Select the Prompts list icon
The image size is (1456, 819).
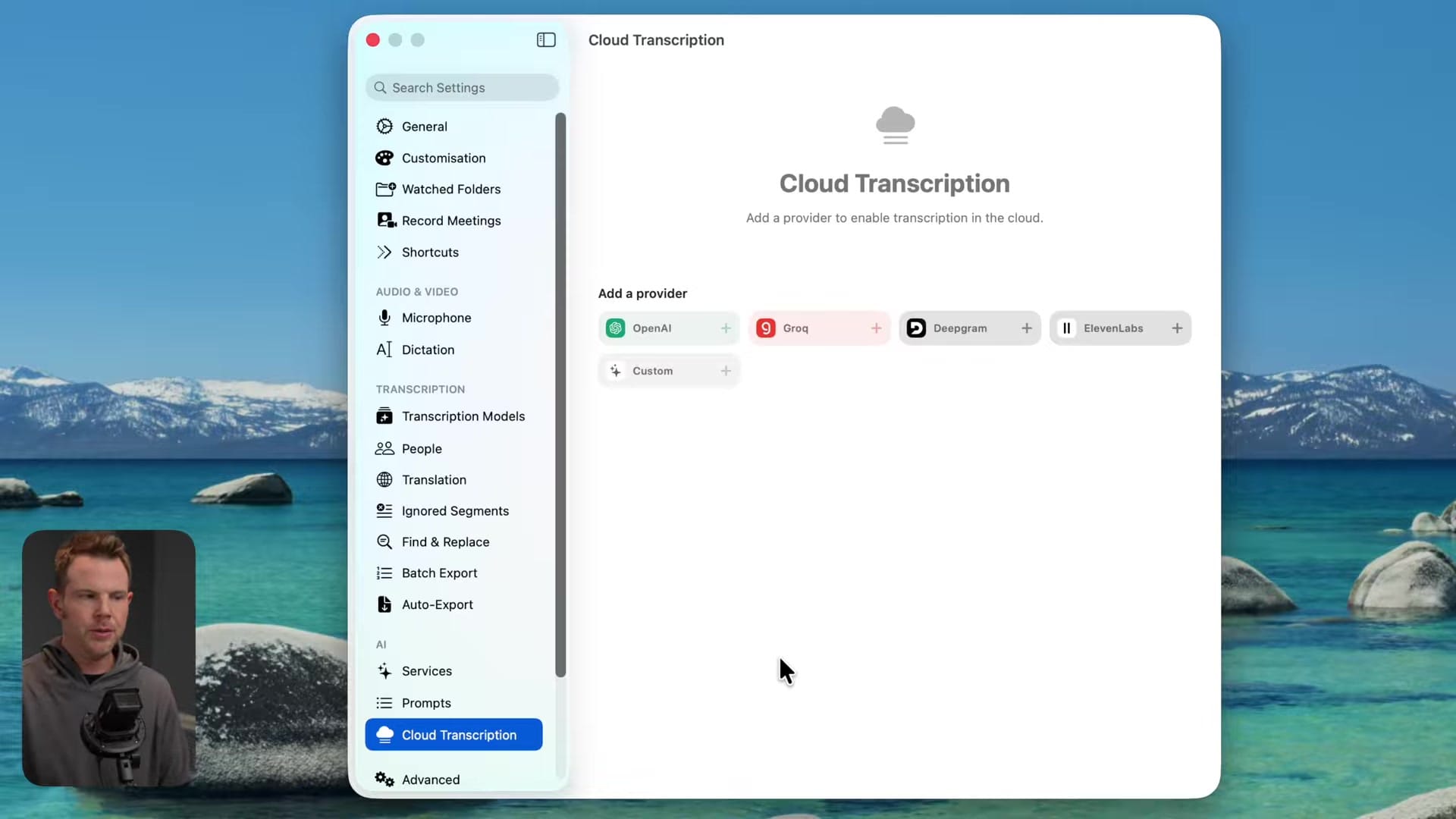pos(384,703)
